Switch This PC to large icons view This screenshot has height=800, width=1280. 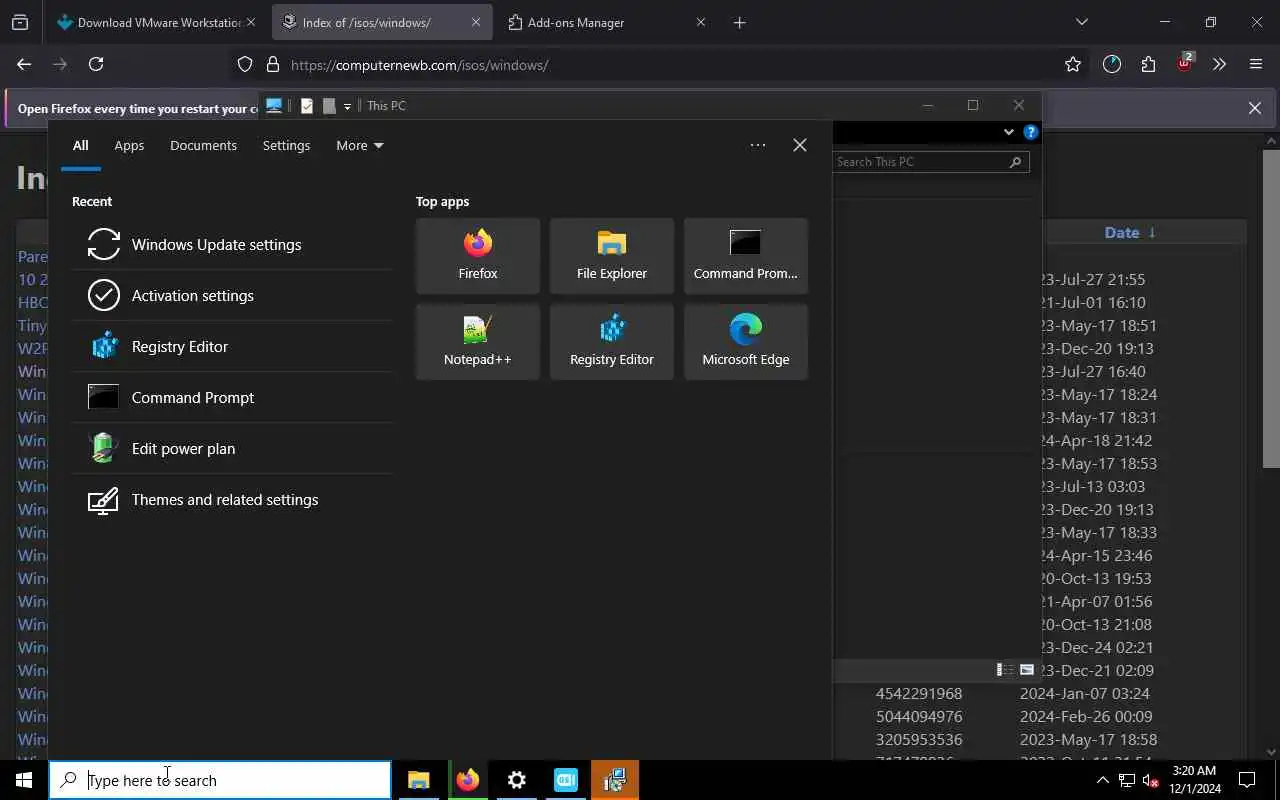coord(1027,670)
